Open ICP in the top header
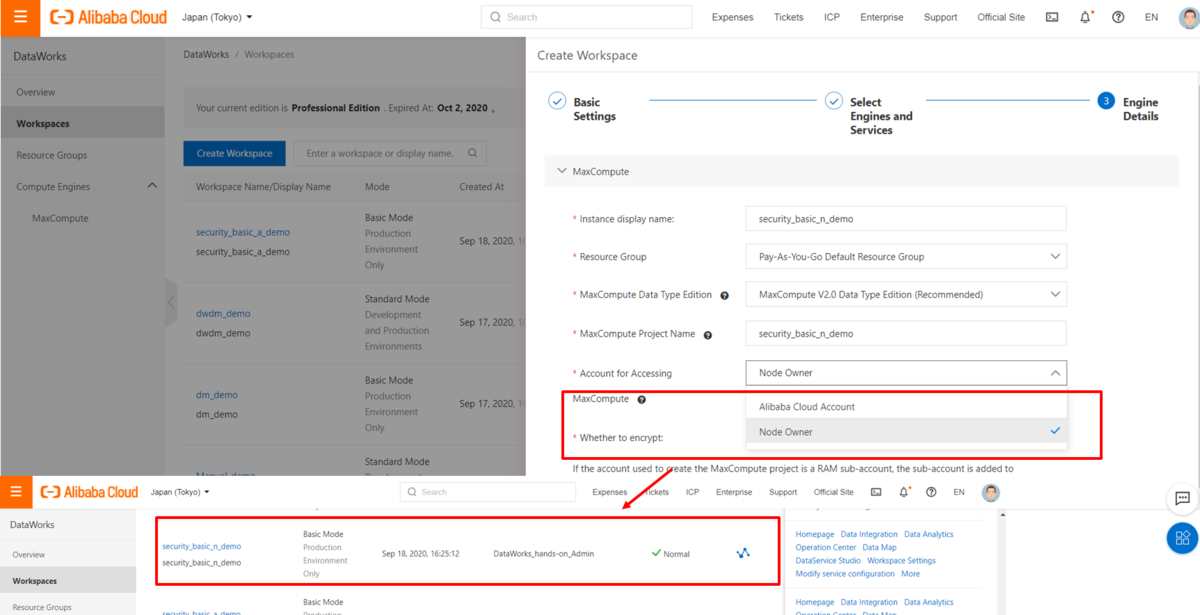Screen dimensions: 1200x615 coord(832,17)
